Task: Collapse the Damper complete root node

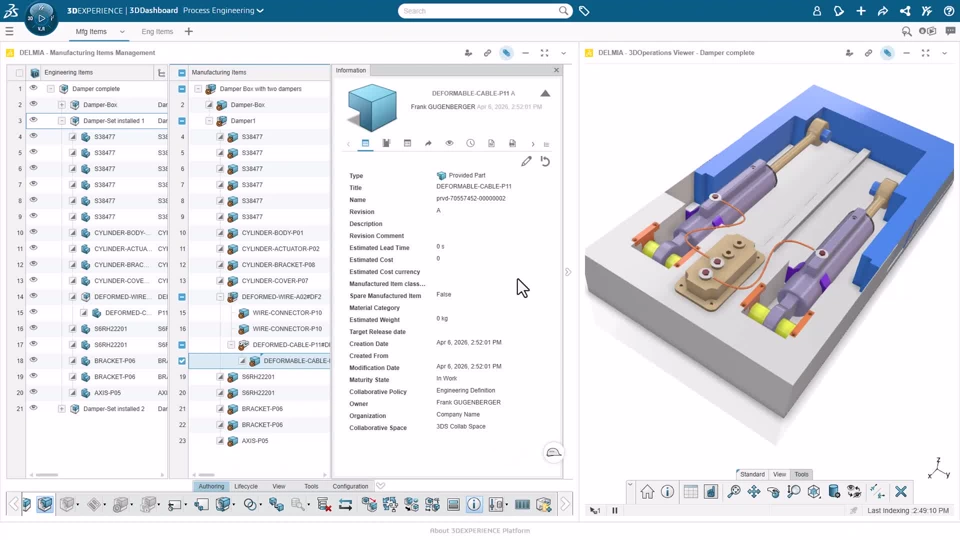Action: pos(51,89)
